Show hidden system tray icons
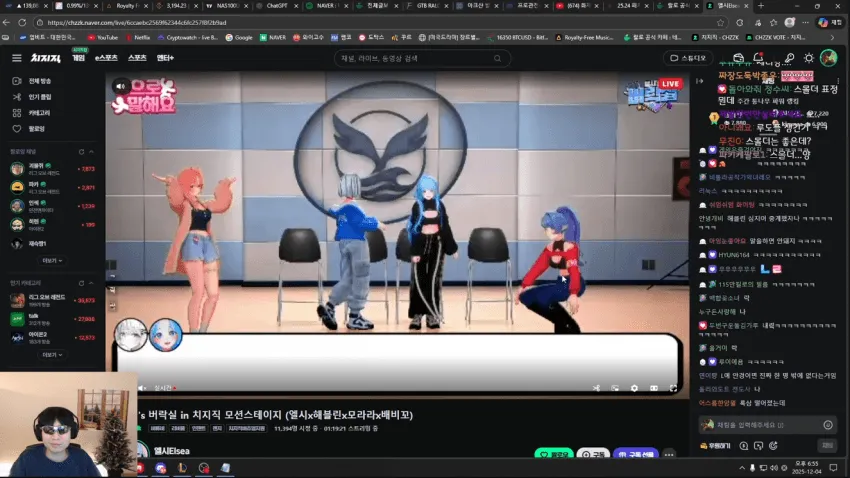850x478 pixels. (742, 468)
